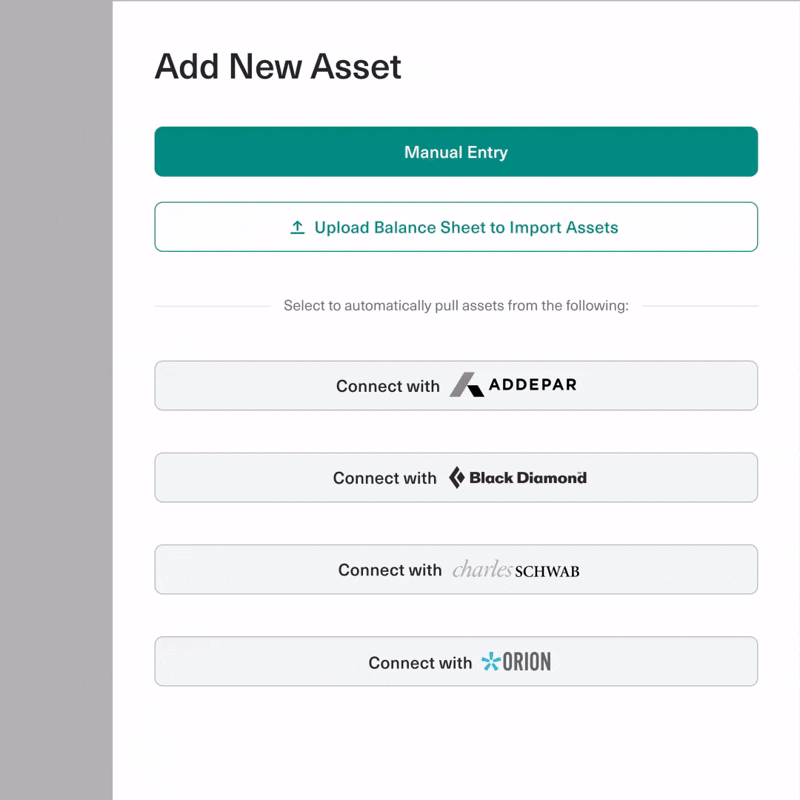Choose the Connect with Orion option
800x800 pixels.
click(456, 661)
